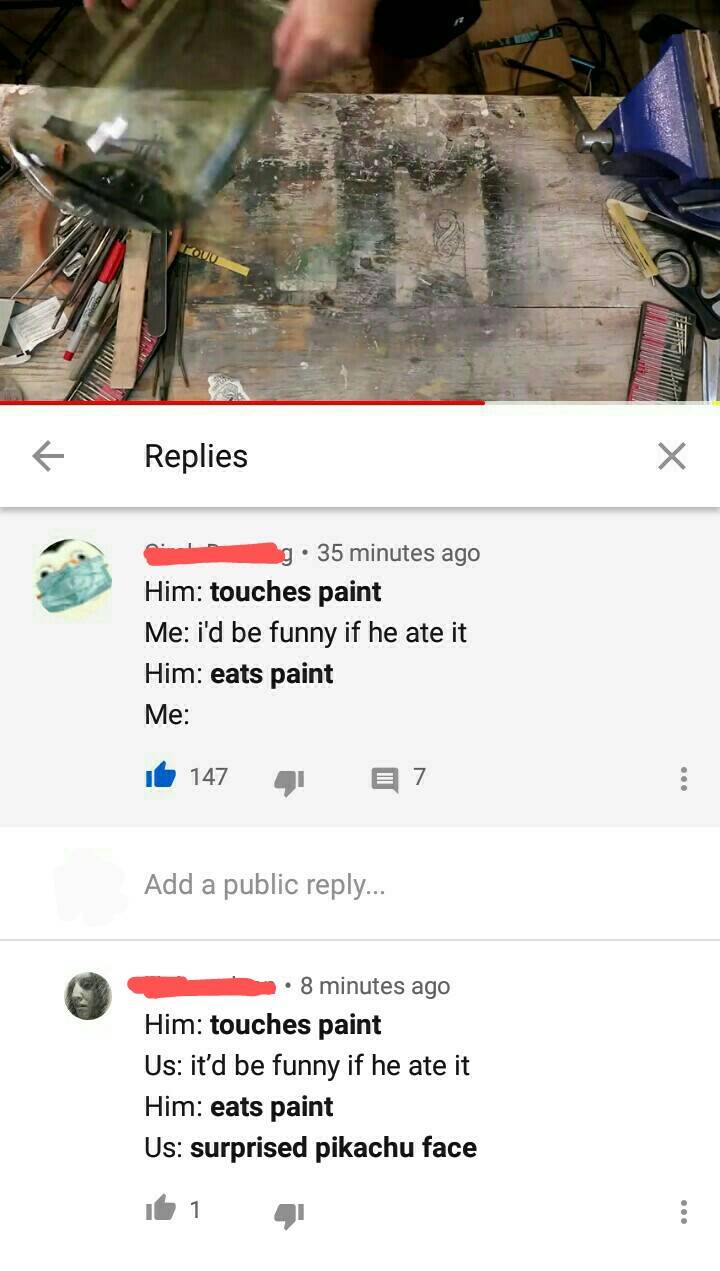Dislike the comment posted 35 minutes ago
The image size is (720, 1271).
[289, 779]
